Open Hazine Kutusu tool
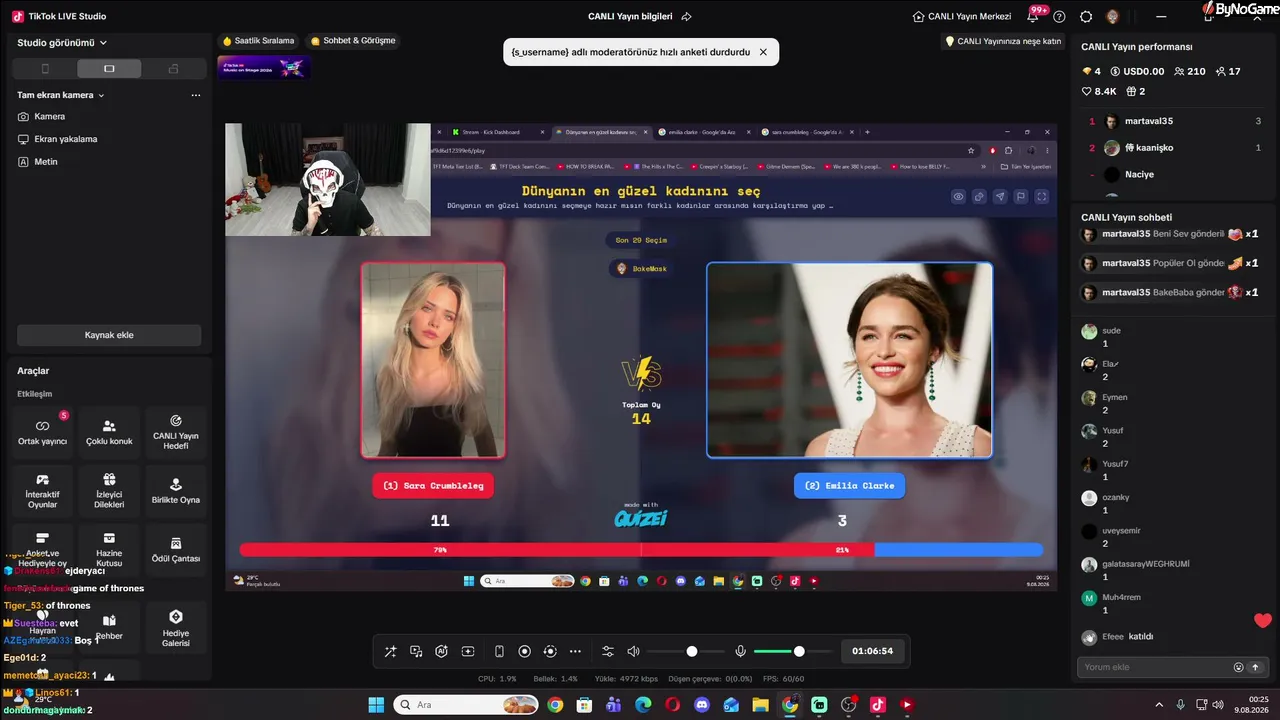Viewport: 1280px width, 720px height. pos(109,550)
